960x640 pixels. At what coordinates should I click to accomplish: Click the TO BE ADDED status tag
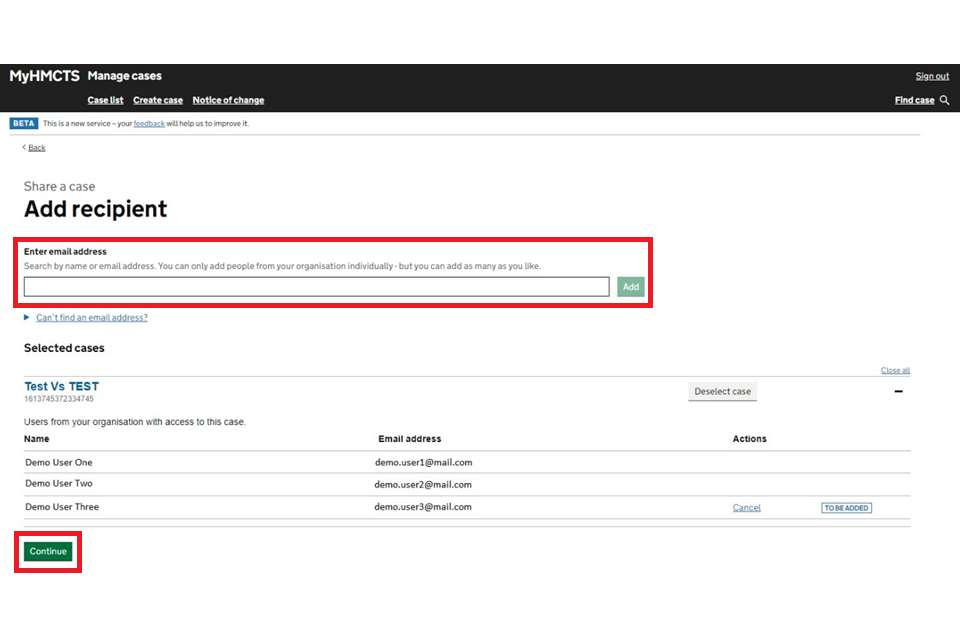click(x=846, y=508)
